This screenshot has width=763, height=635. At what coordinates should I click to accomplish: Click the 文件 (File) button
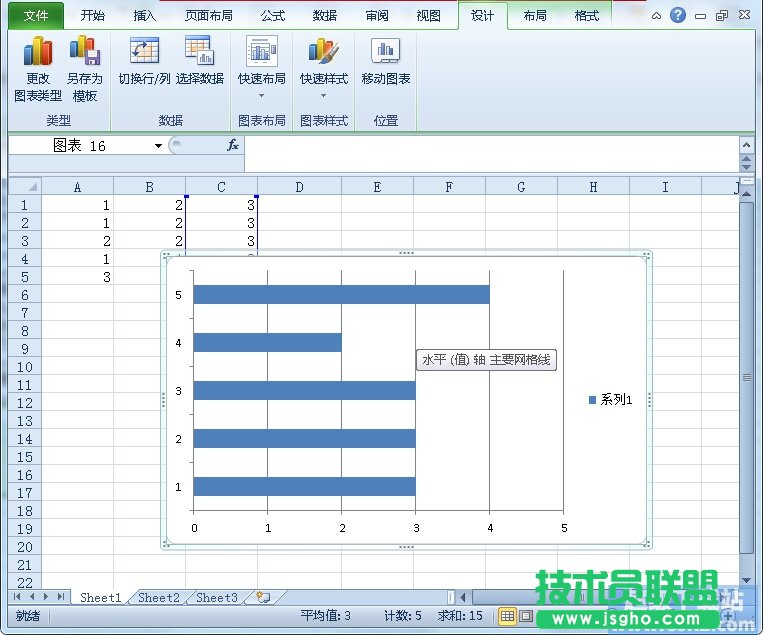pyautogui.click(x=36, y=16)
